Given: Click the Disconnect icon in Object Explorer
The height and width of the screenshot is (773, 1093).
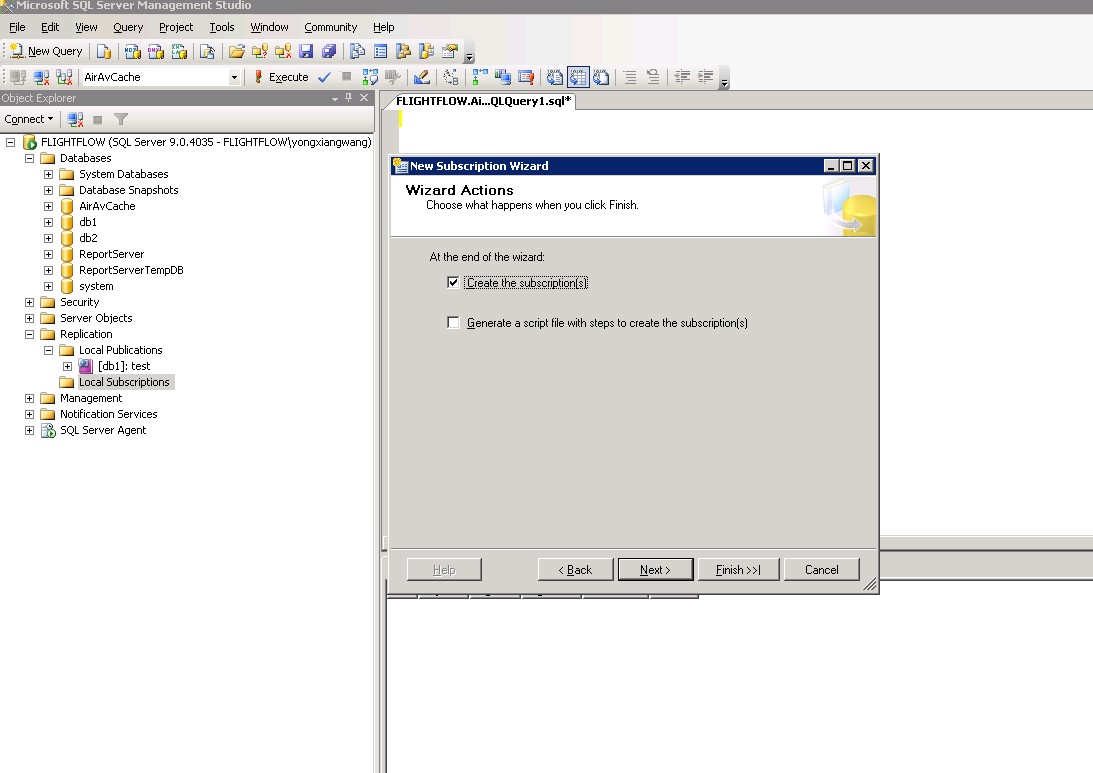Looking at the screenshot, I should click(76, 119).
